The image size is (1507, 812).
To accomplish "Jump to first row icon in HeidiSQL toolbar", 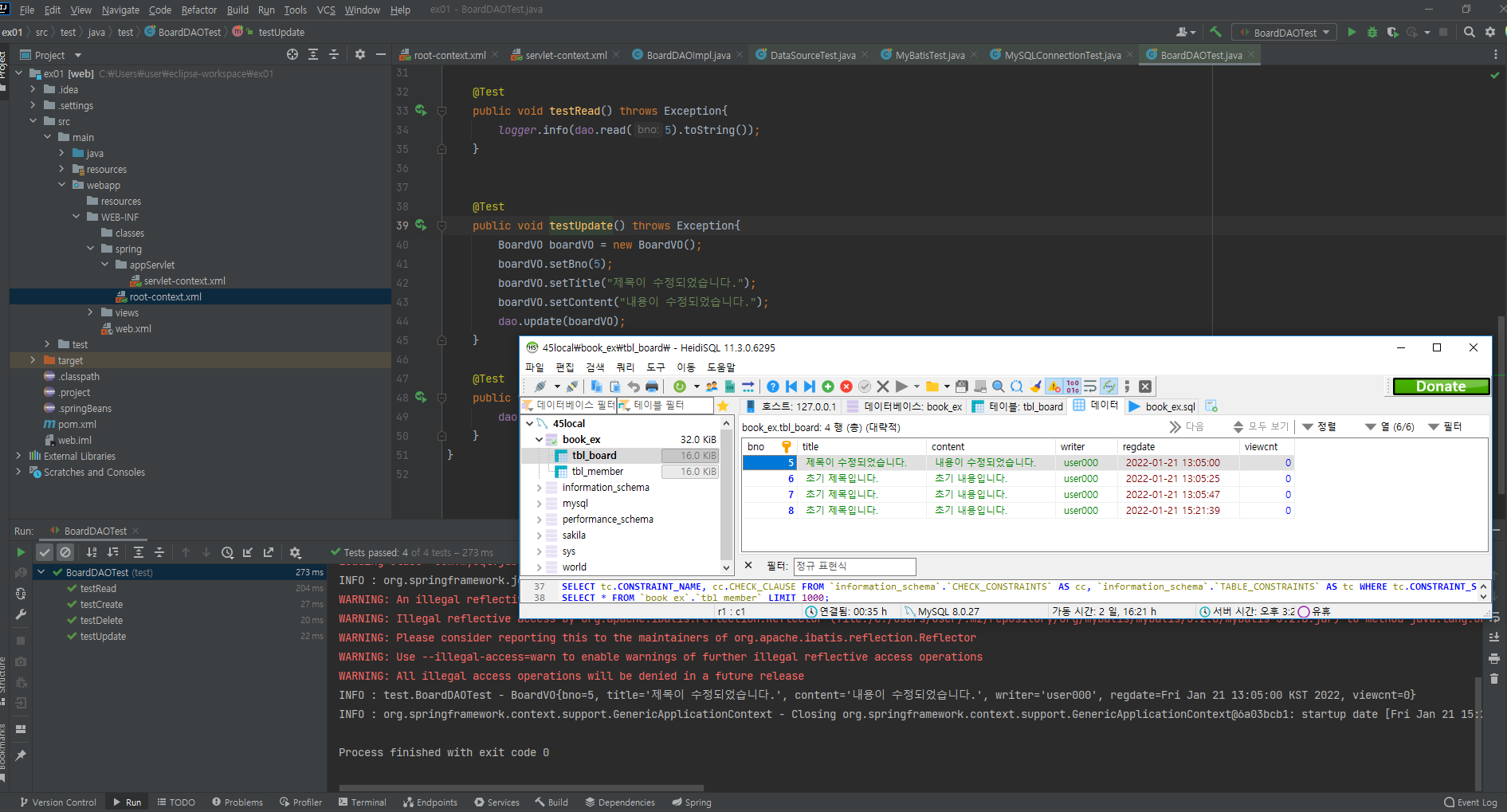I will (x=791, y=386).
